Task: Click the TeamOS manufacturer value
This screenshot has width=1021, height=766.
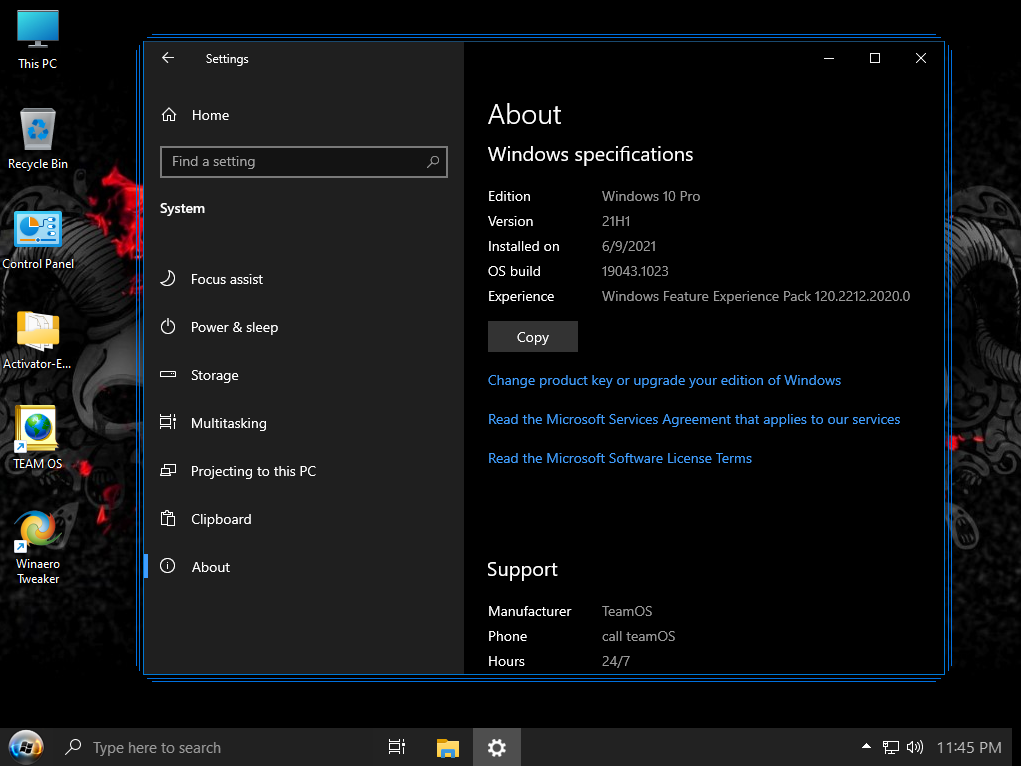Action: (x=627, y=611)
